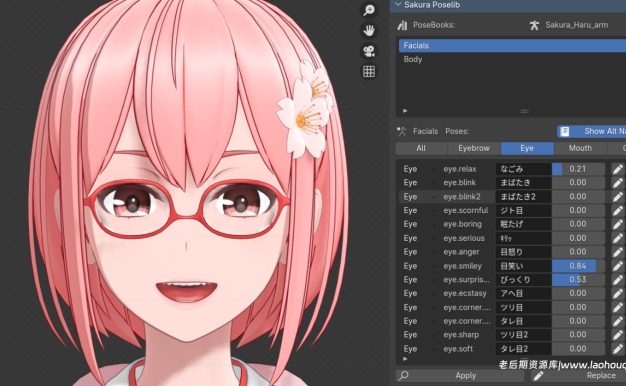Edit the eye.relax pose with its pencil
This screenshot has height=386, width=626.
[x=618, y=169]
